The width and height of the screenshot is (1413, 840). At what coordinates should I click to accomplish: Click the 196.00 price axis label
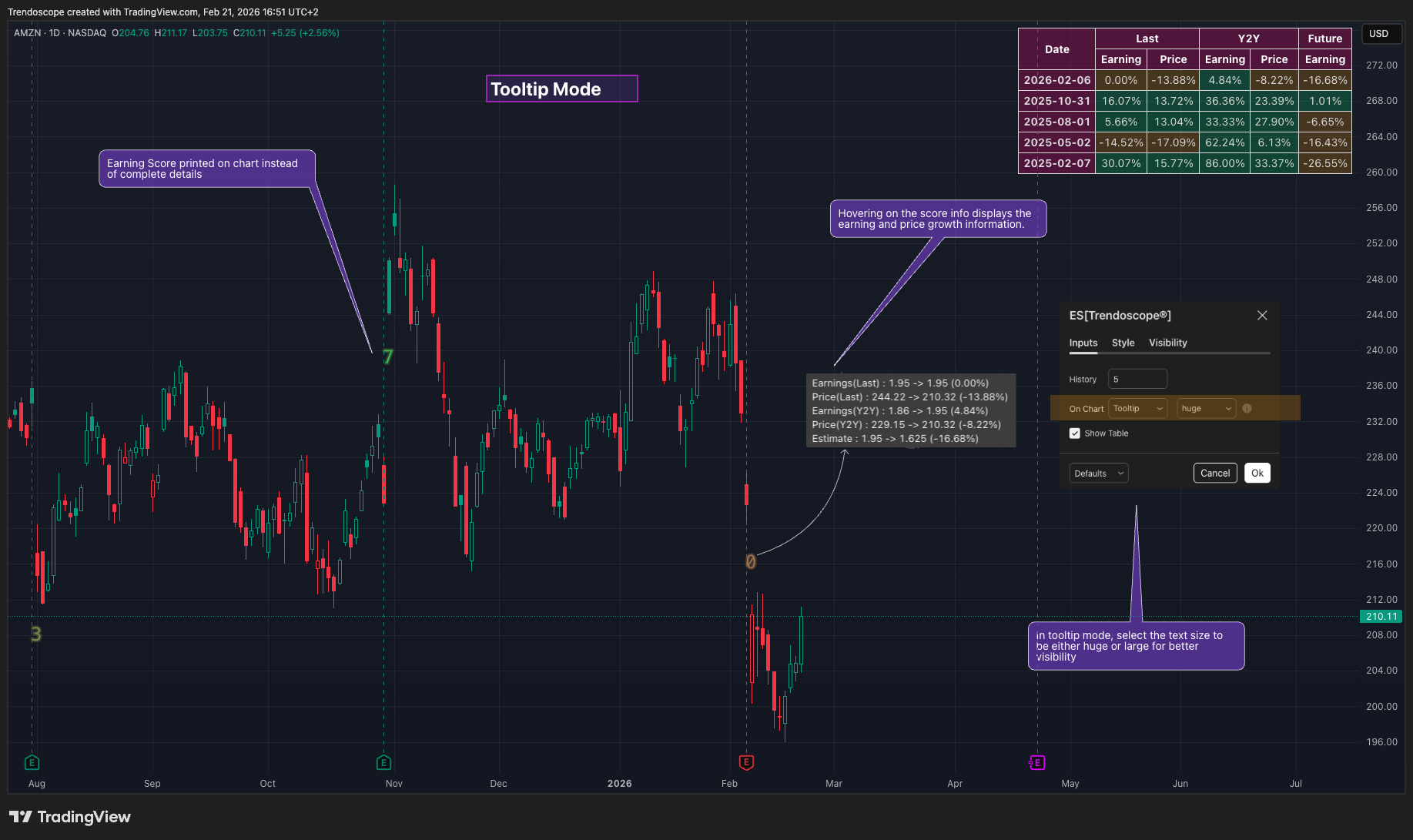click(x=1381, y=742)
